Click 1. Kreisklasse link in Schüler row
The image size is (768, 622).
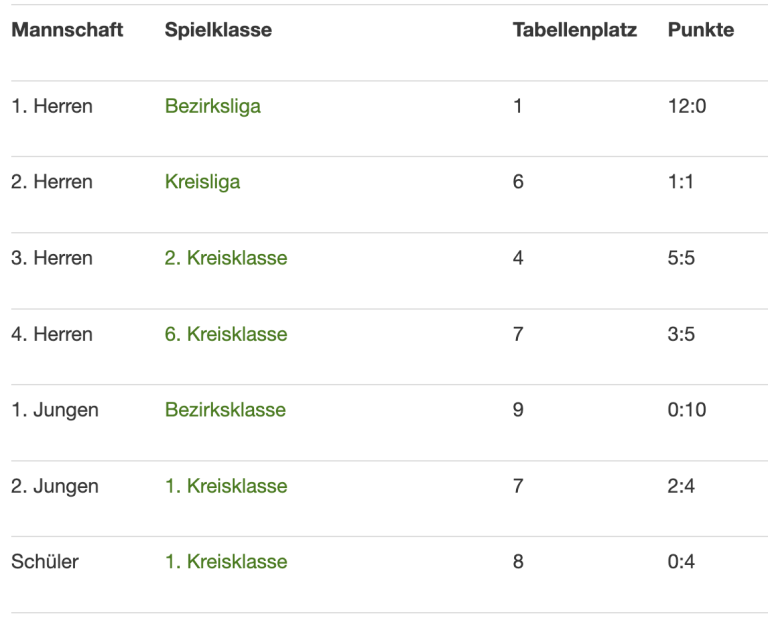pyautogui.click(x=226, y=562)
